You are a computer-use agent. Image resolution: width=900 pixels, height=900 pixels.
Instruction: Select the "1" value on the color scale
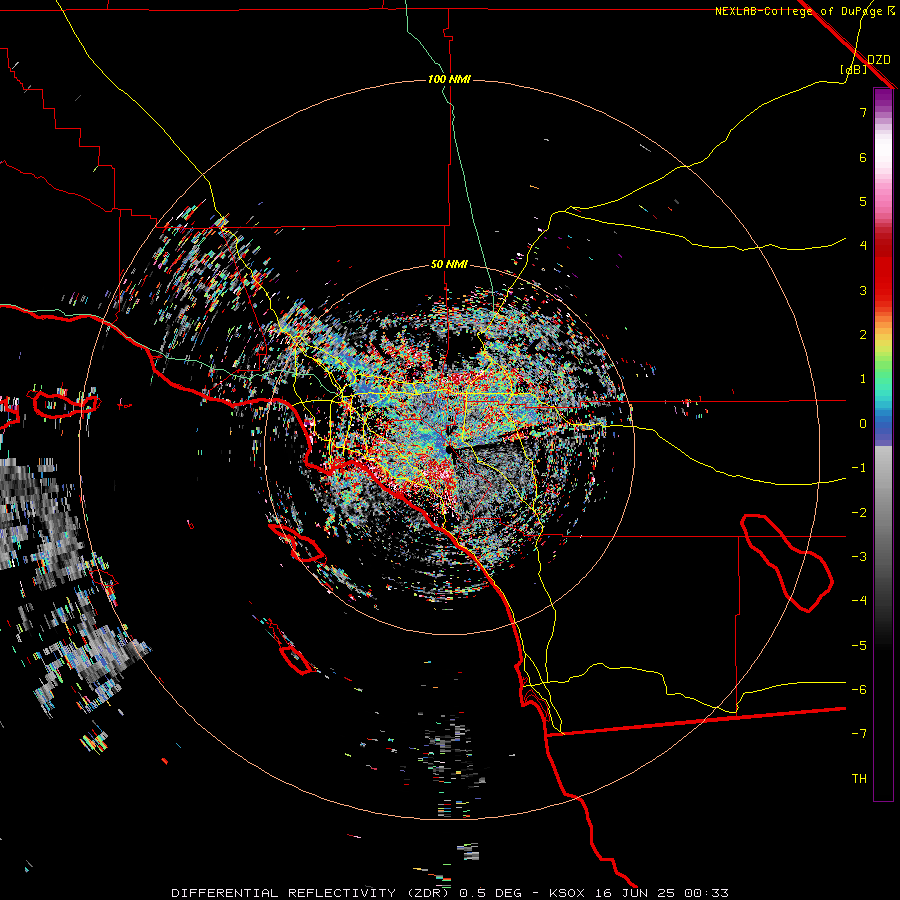863,379
